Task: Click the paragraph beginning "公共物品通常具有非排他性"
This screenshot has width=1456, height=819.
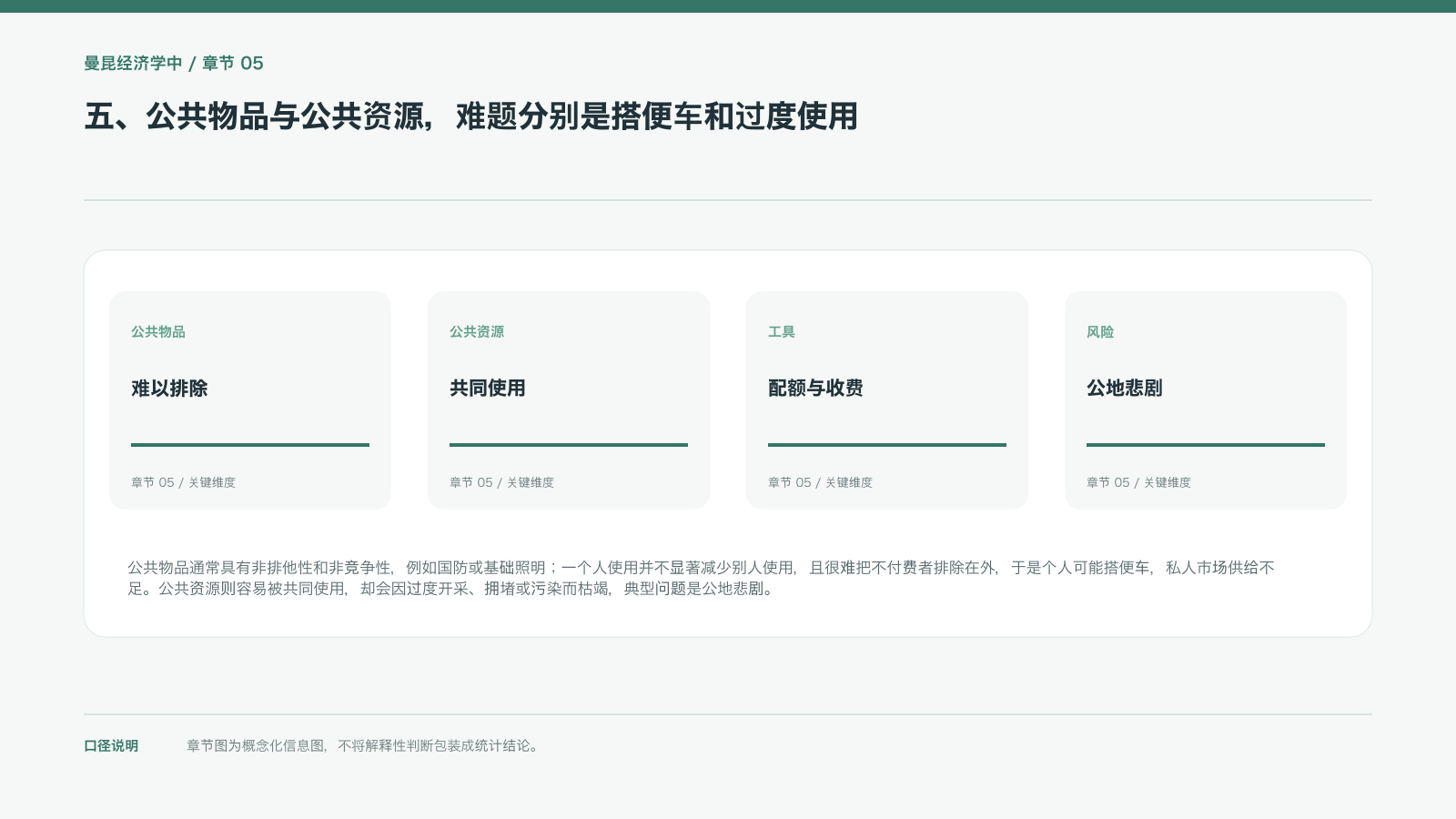Action: click(x=701, y=578)
